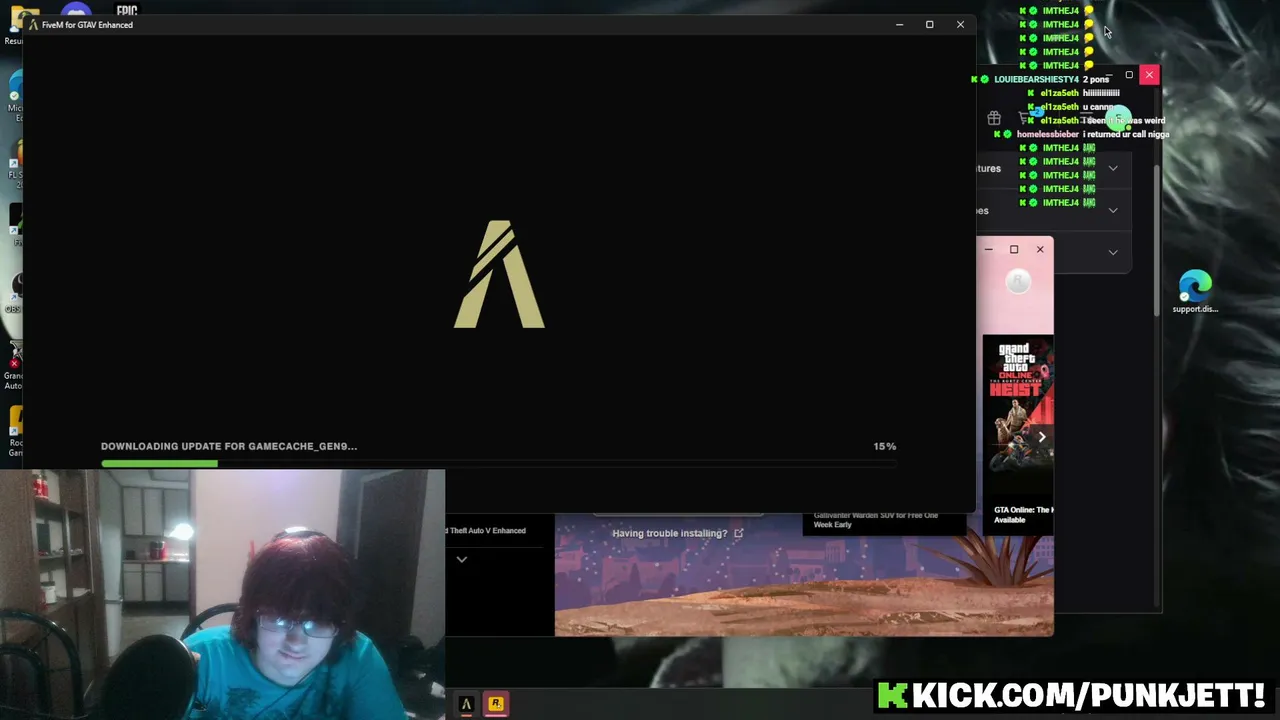Screen dimensions: 1280x720
Task: Minimize the pink Rockstar launcher window
Action: pos(989,249)
